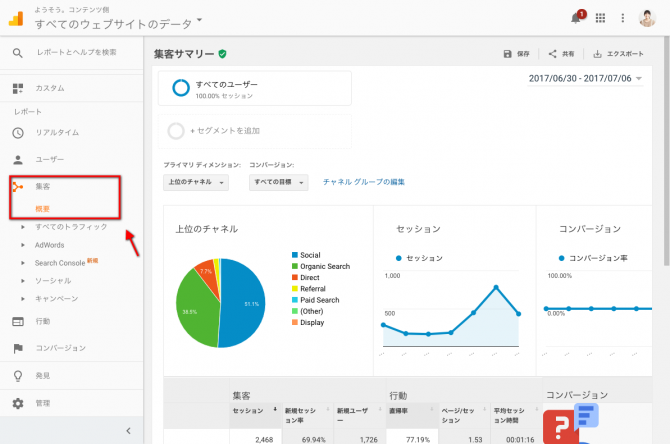Screen dimensions: 670x444
Task: Sort by the ページ/セッション column header
Action: [464, 415]
